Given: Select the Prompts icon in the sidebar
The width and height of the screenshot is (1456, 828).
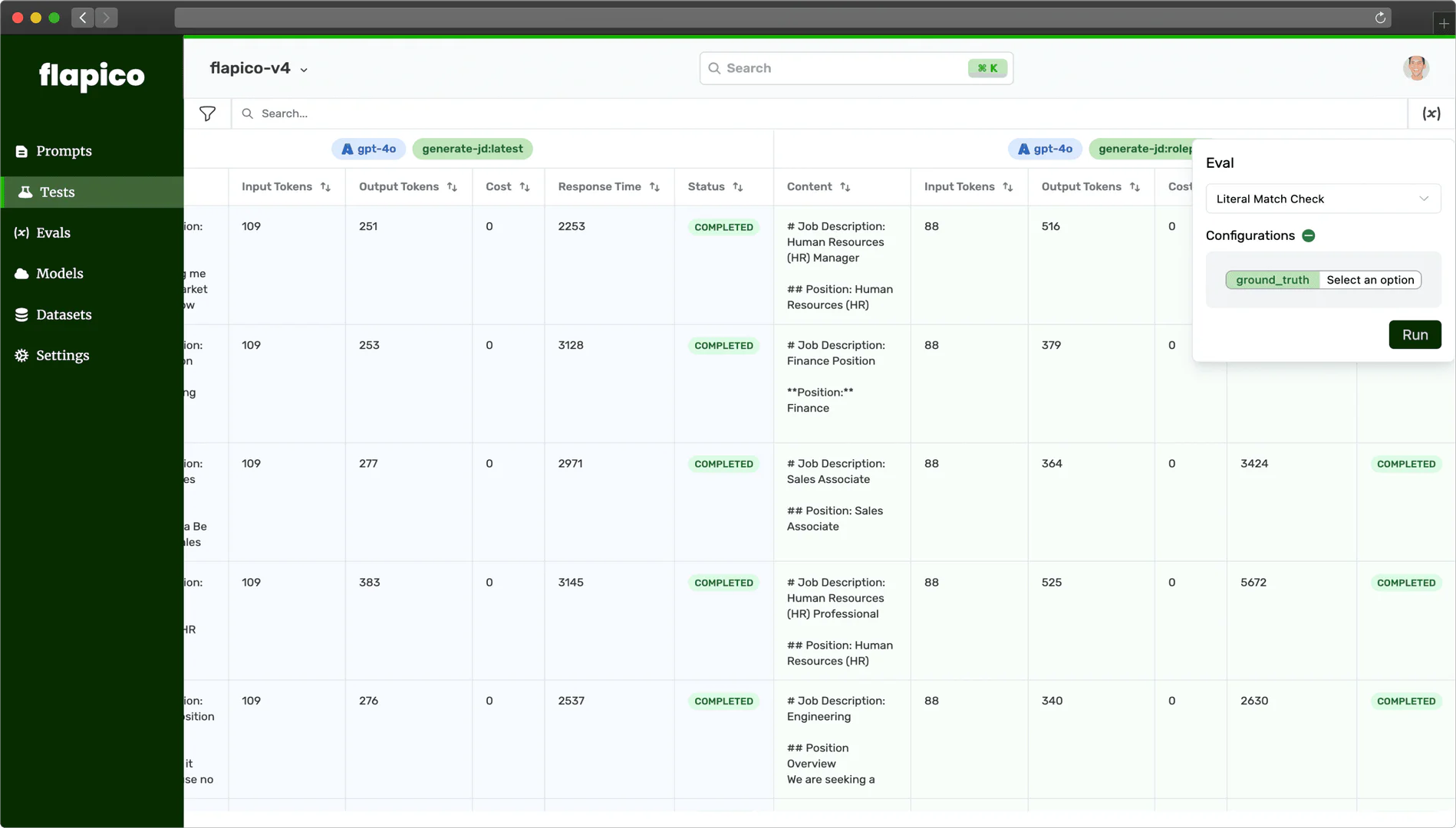Looking at the screenshot, I should pyautogui.click(x=21, y=151).
